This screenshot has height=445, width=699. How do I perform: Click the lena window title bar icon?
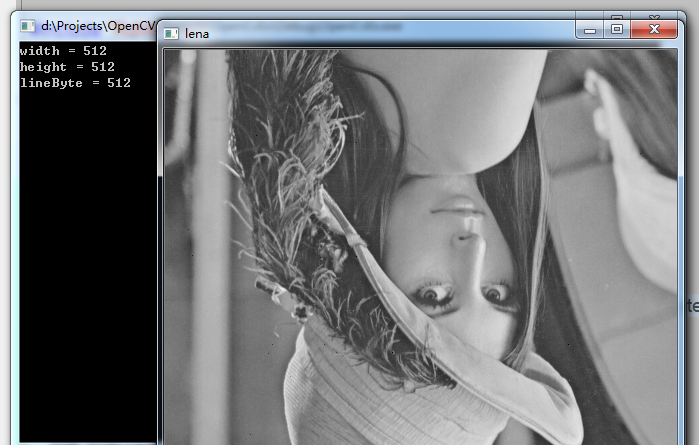[171, 33]
